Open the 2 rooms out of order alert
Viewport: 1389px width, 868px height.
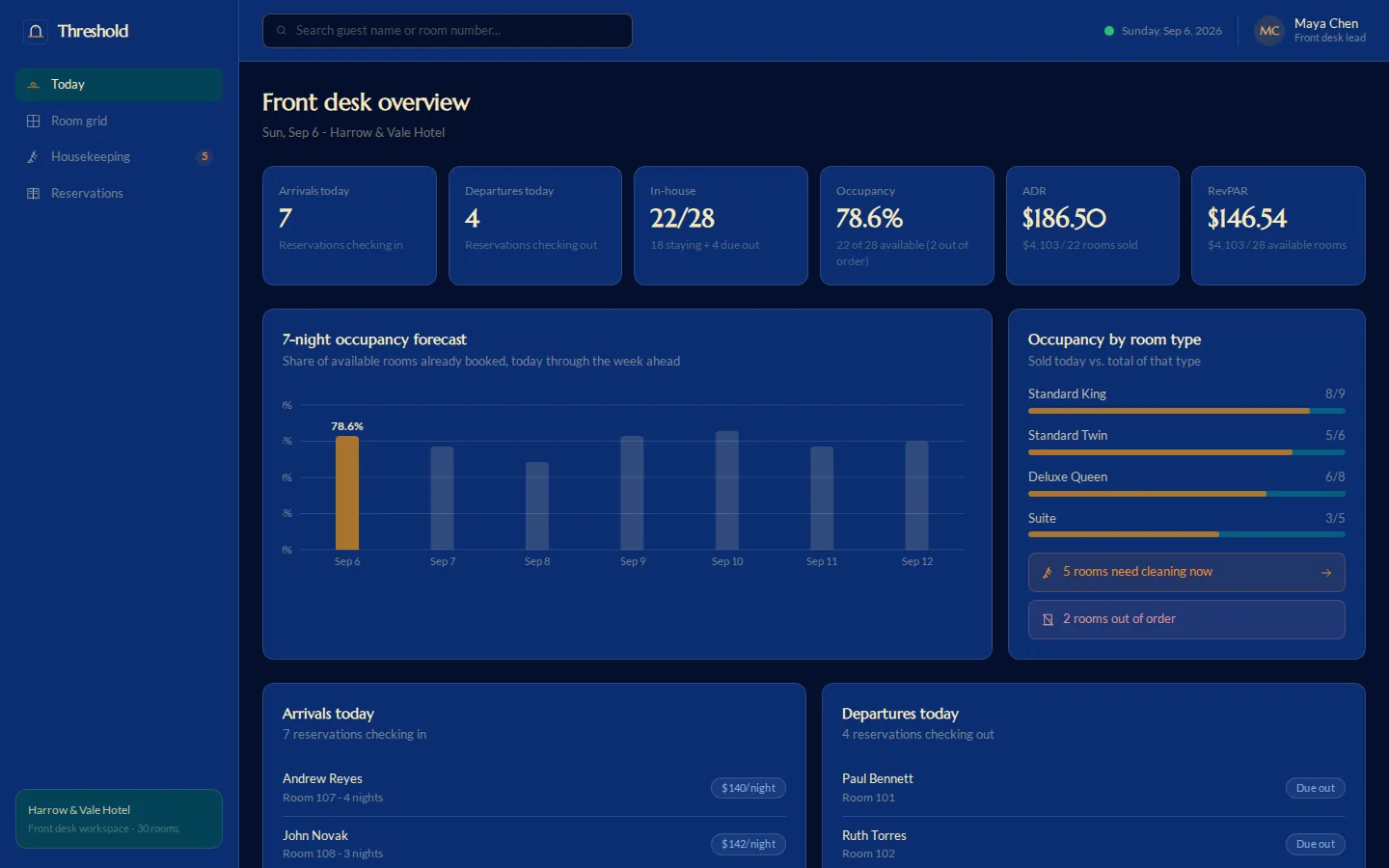1186,620
